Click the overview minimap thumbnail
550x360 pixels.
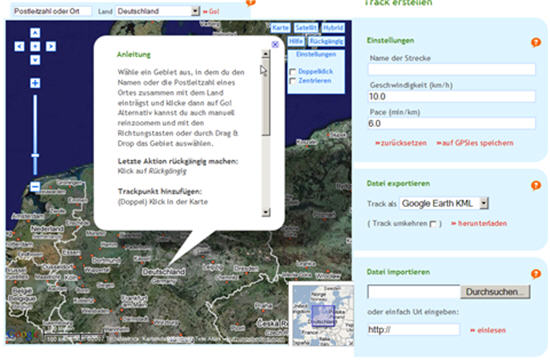pyautogui.click(x=322, y=314)
